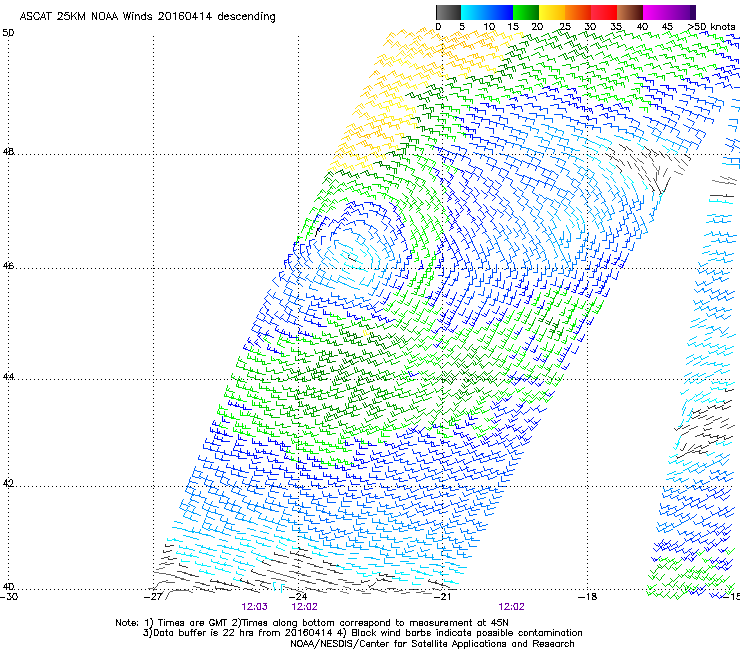The width and height of the screenshot is (740, 650).
Task: Click the NOAA/NESDIS Center credit line
Action: tap(432, 644)
